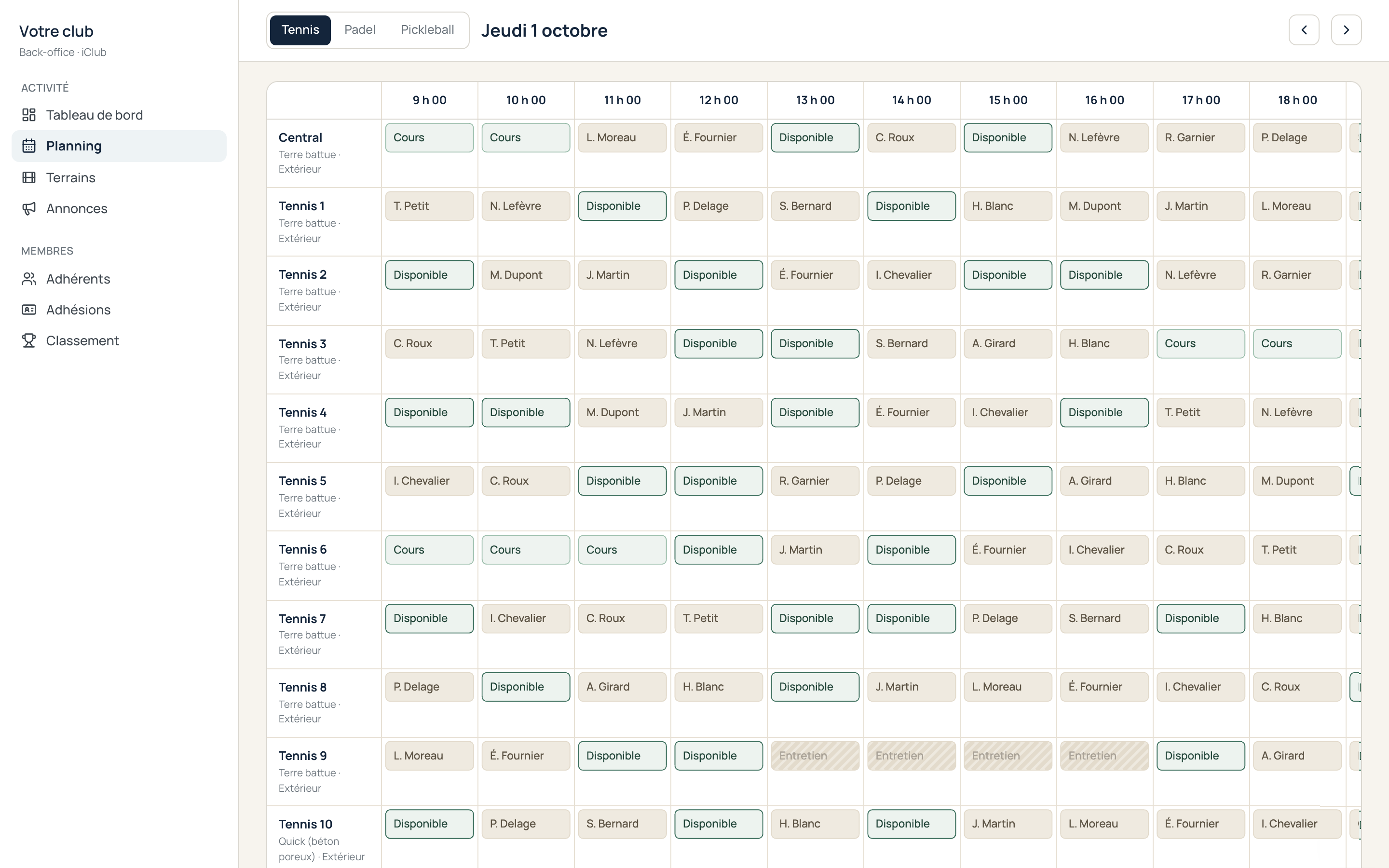Click the Votre club title

[56, 31]
